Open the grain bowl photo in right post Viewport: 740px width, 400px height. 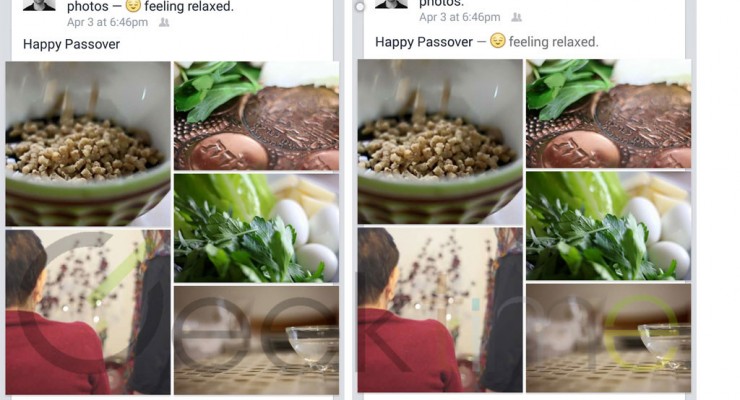click(440, 142)
